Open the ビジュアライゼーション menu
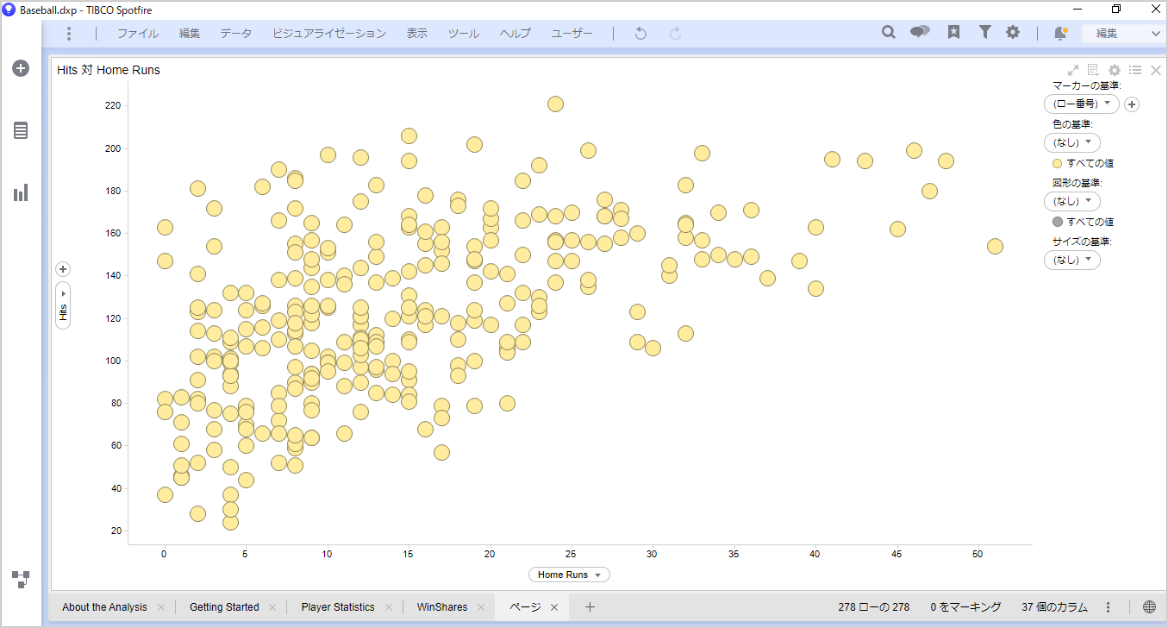This screenshot has height=628, width=1168. tap(329, 33)
